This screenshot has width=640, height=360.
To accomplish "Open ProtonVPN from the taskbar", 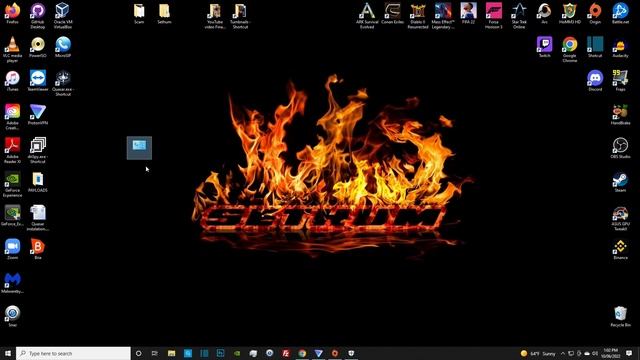I will point(318,353).
